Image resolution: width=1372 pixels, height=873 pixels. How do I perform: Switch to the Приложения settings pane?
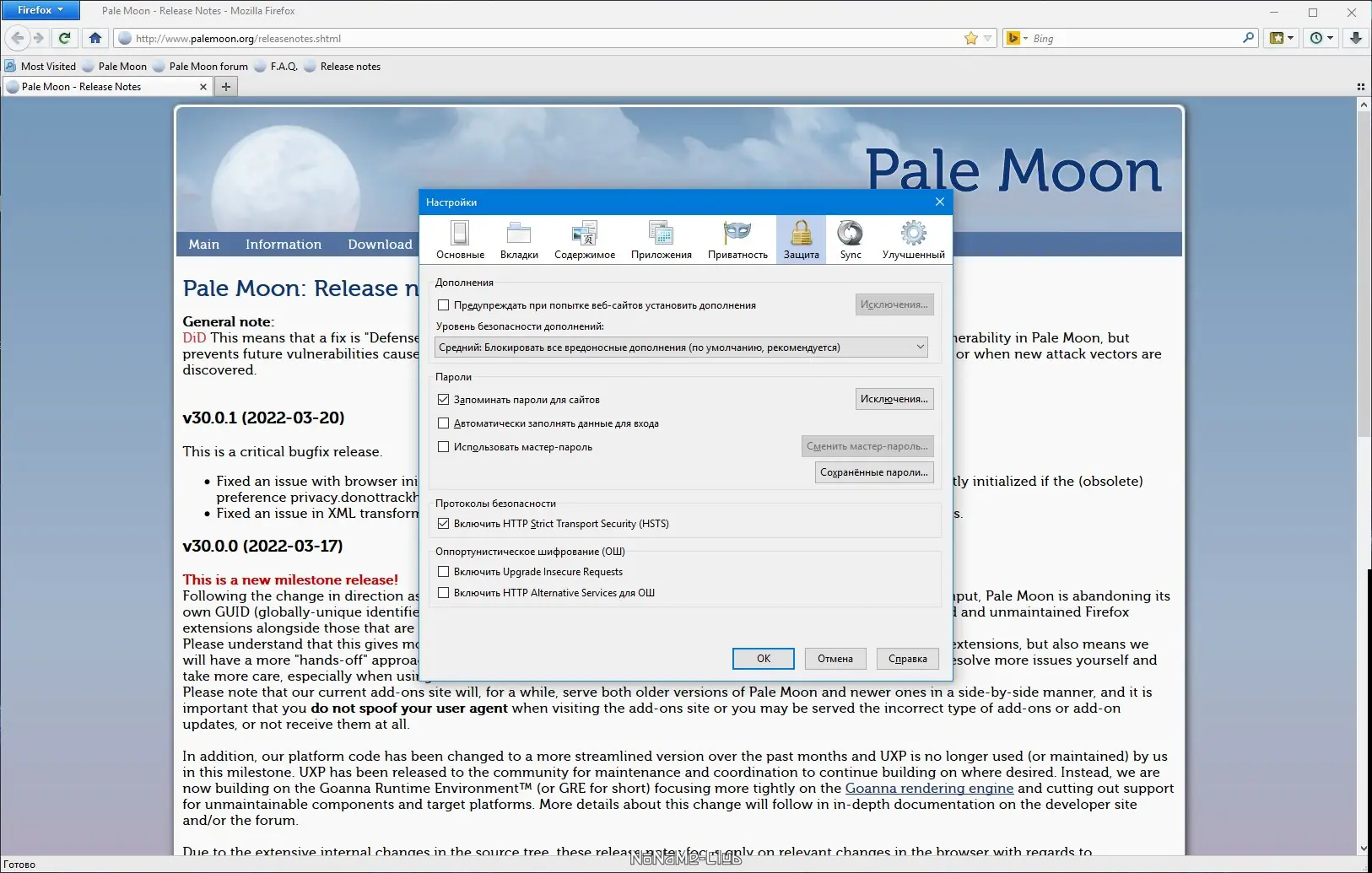[662, 240]
